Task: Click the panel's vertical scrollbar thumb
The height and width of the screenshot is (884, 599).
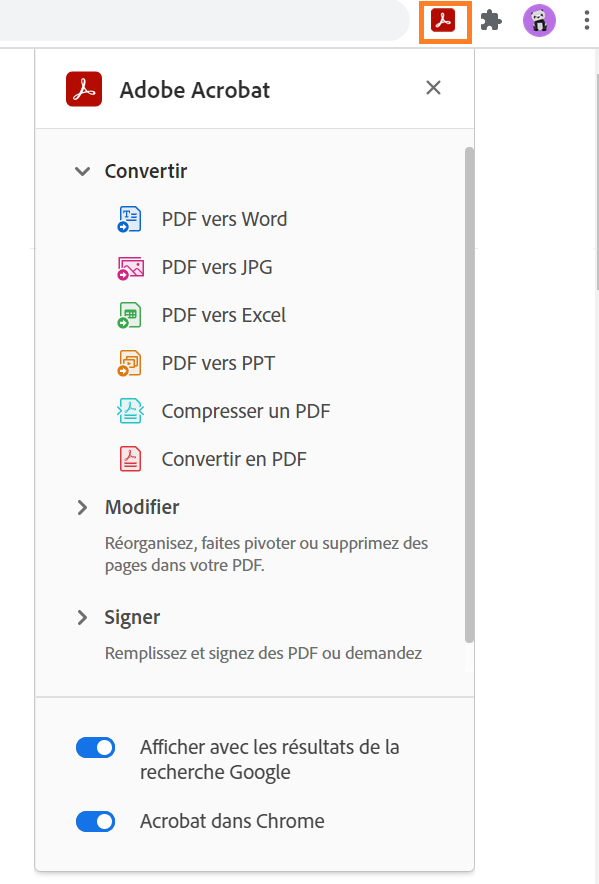Action: (469, 395)
